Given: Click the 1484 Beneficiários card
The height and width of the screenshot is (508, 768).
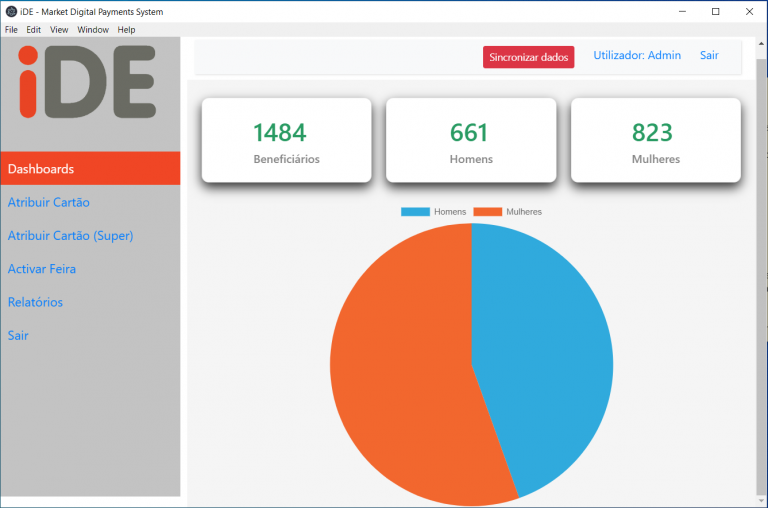Looking at the screenshot, I should tap(286, 140).
